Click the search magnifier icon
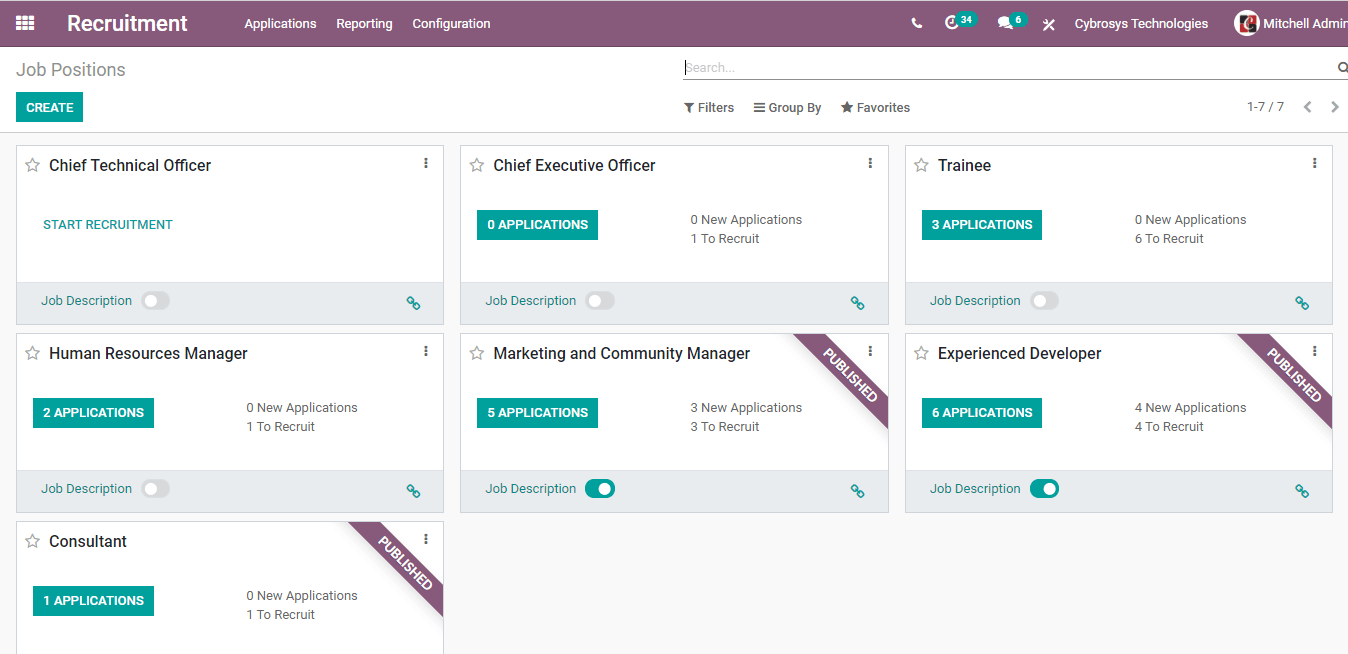 [1342, 68]
